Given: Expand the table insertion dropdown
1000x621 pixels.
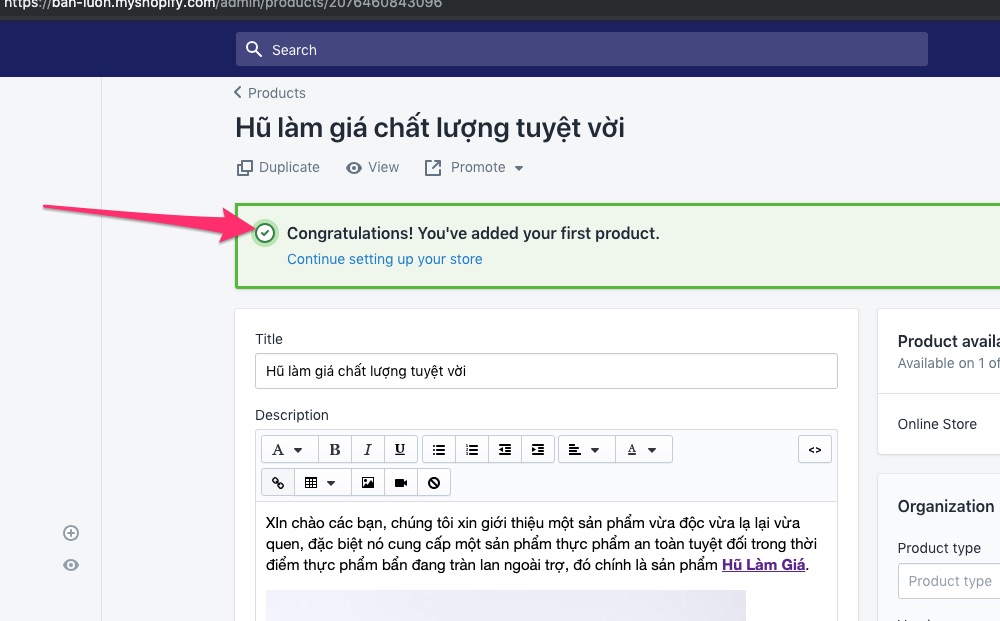Looking at the screenshot, I should [322, 482].
